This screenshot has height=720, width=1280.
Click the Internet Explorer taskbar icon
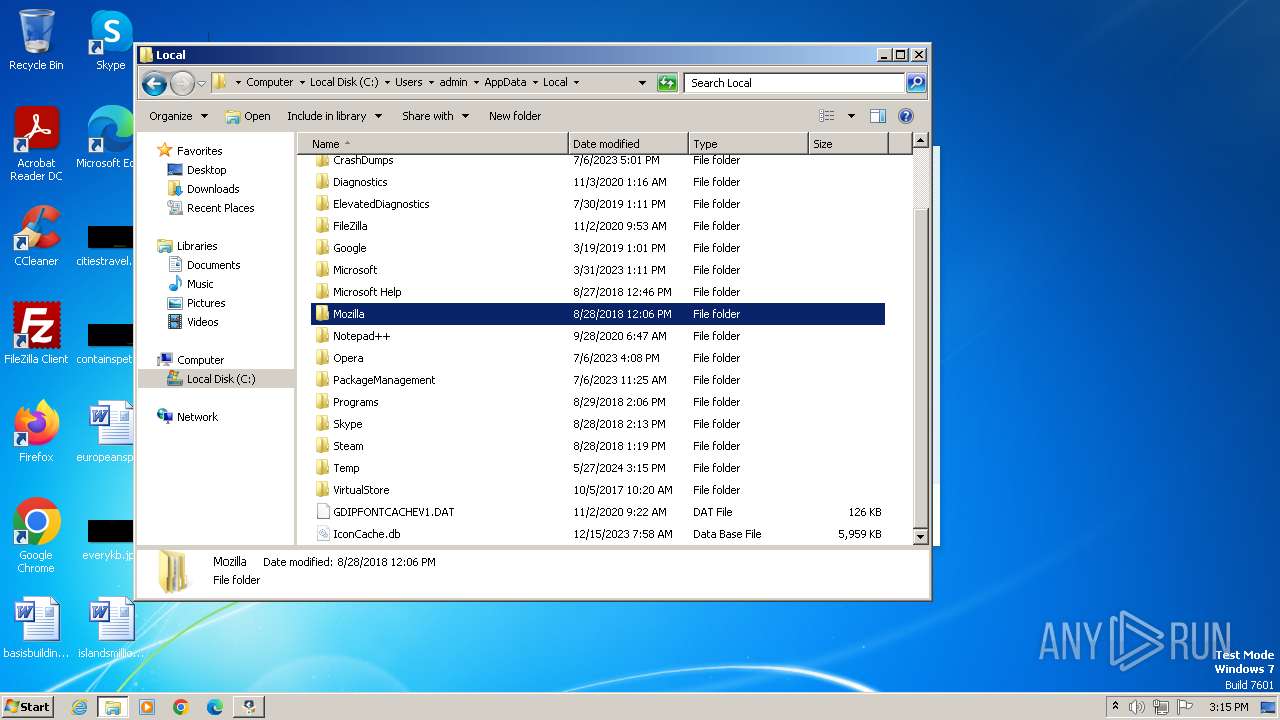point(79,707)
